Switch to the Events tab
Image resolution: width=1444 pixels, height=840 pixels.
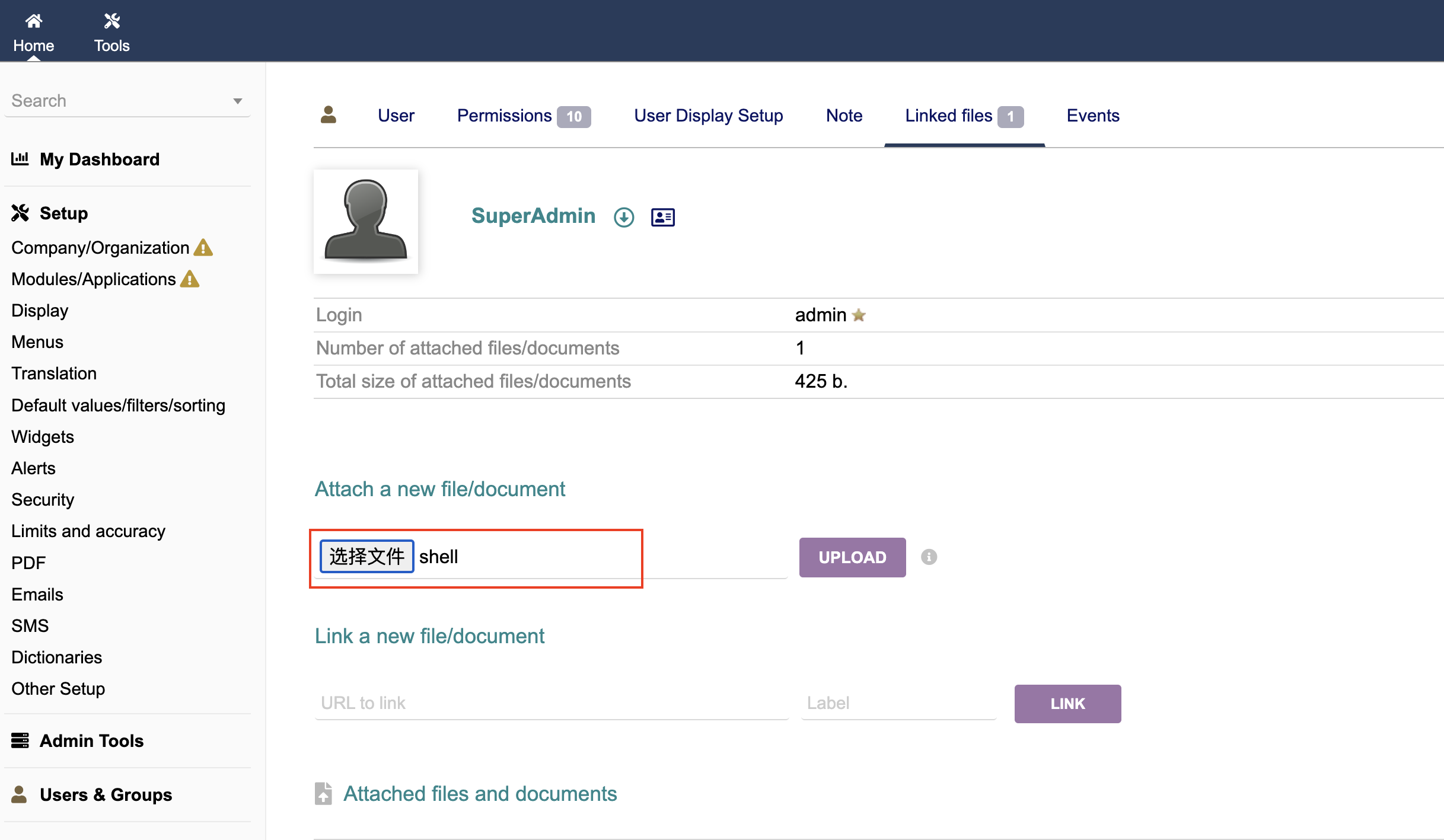pyautogui.click(x=1092, y=116)
